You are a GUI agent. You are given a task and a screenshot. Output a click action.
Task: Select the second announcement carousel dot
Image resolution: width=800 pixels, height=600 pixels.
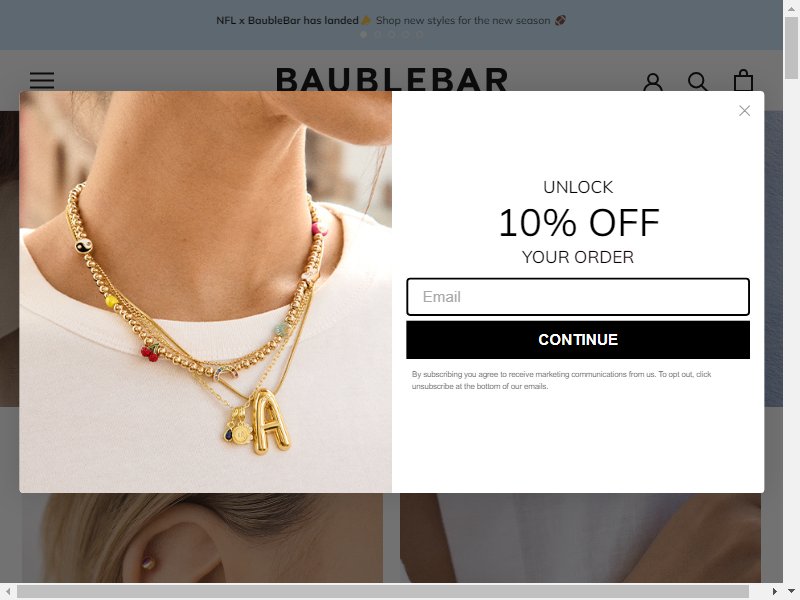pyautogui.click(x=378, y=35)
